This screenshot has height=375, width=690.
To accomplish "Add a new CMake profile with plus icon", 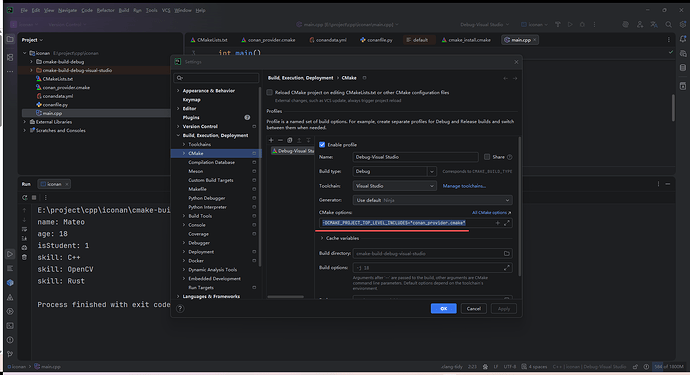I will pyautogui.click(x=271, y=140).
